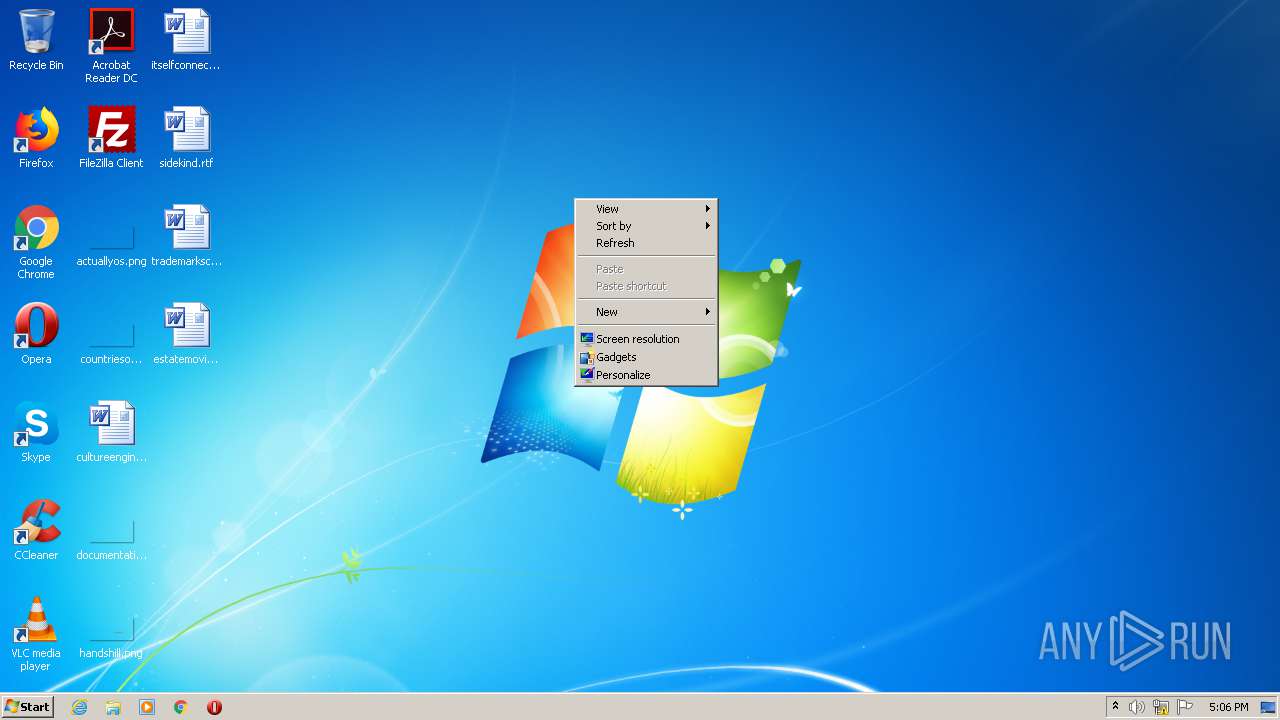Screen dimensions: 1280x720
Task: Open Internet Explorer from the taskbar
Action: [x=80, y=707]
